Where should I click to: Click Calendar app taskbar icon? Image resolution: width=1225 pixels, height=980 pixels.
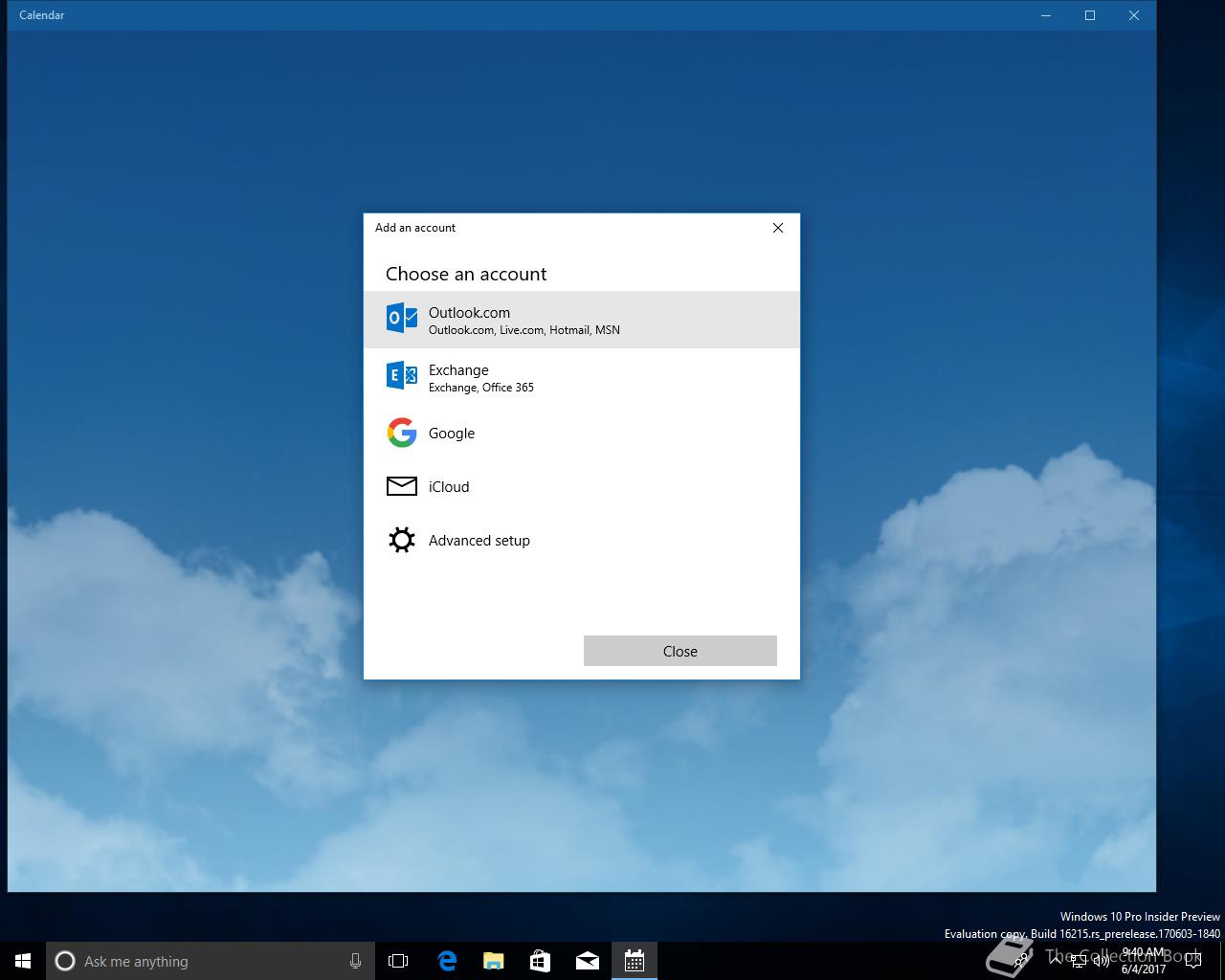(x=635, y=961)
